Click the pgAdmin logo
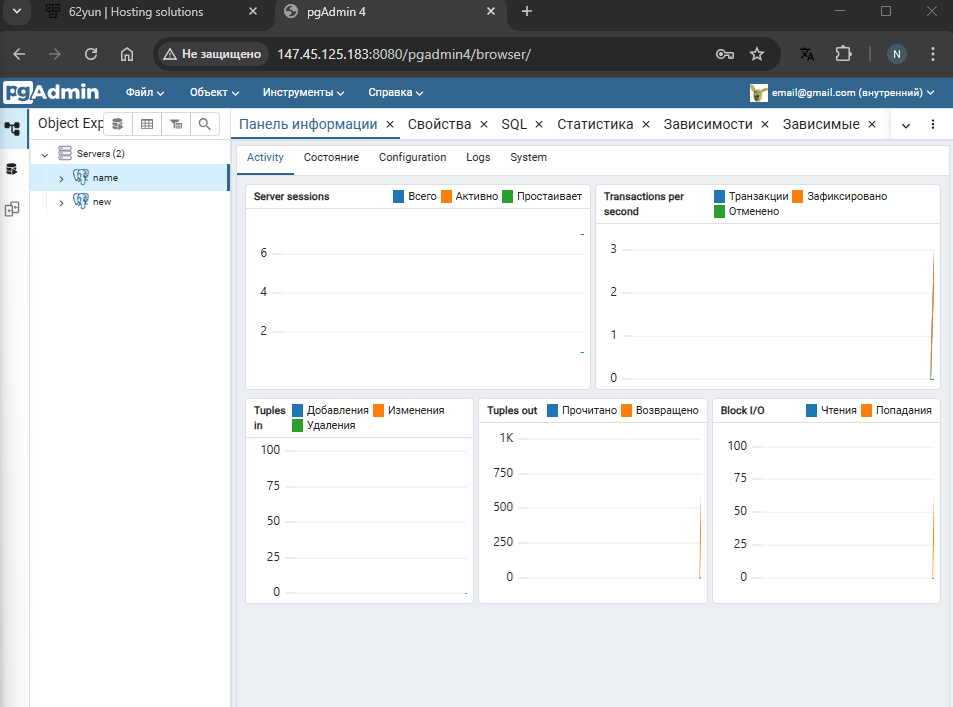 point(52,93)
